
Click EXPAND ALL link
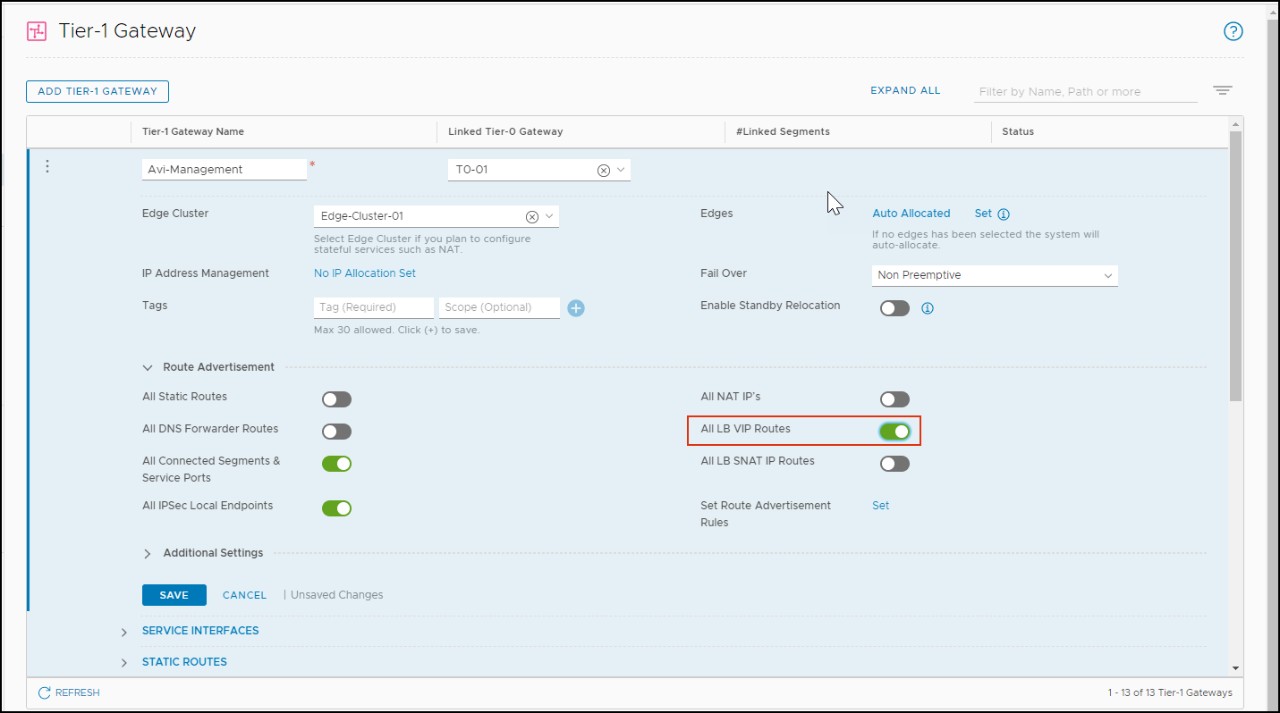pos(905,90)
